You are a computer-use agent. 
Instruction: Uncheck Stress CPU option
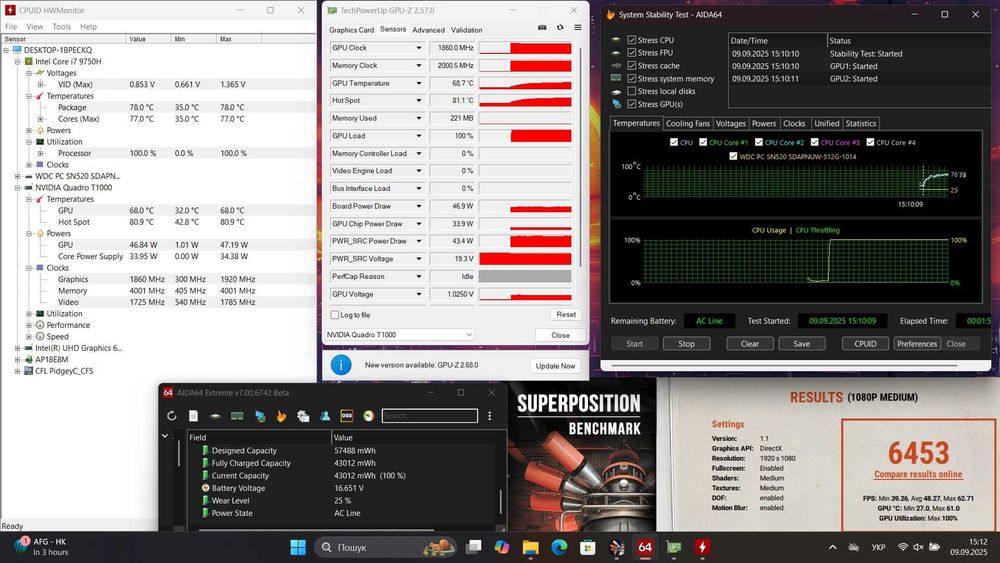pyautogui.click(x=631, y=40)
